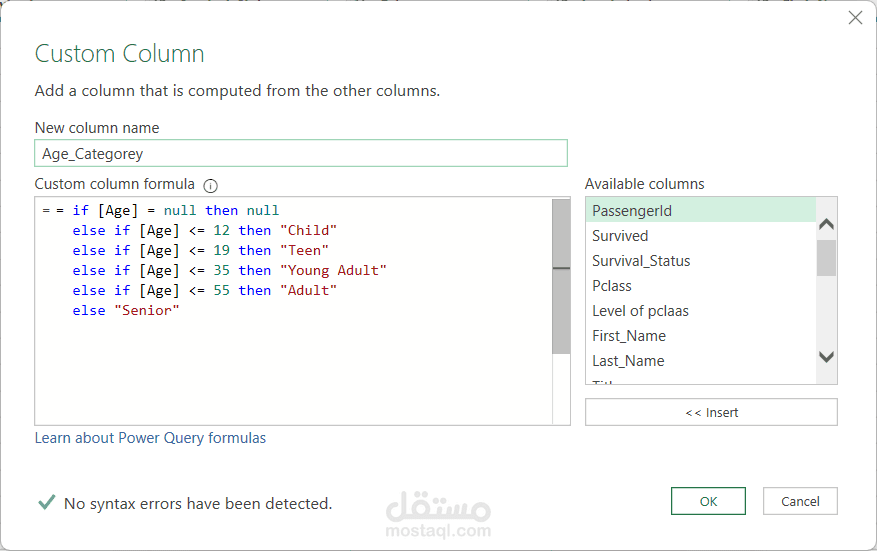Cancel the Custom Column dialog

coord(800,501)
